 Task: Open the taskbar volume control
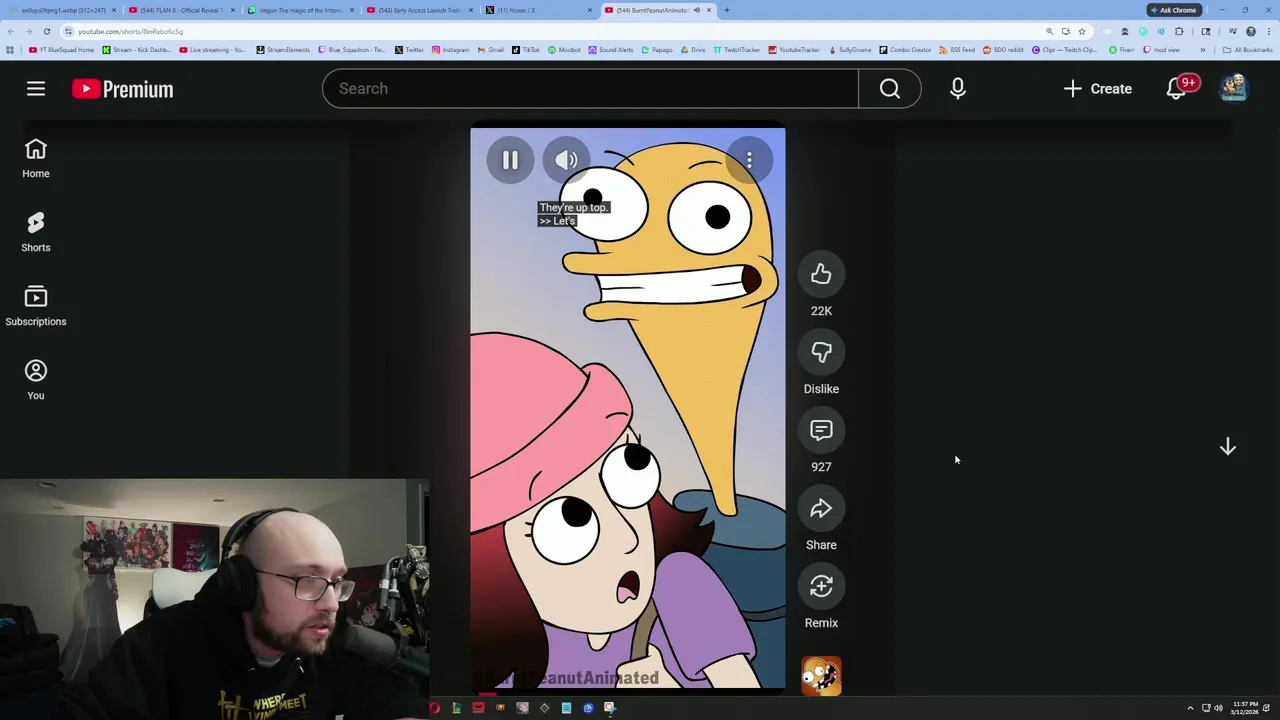[x=1218, y=708]
